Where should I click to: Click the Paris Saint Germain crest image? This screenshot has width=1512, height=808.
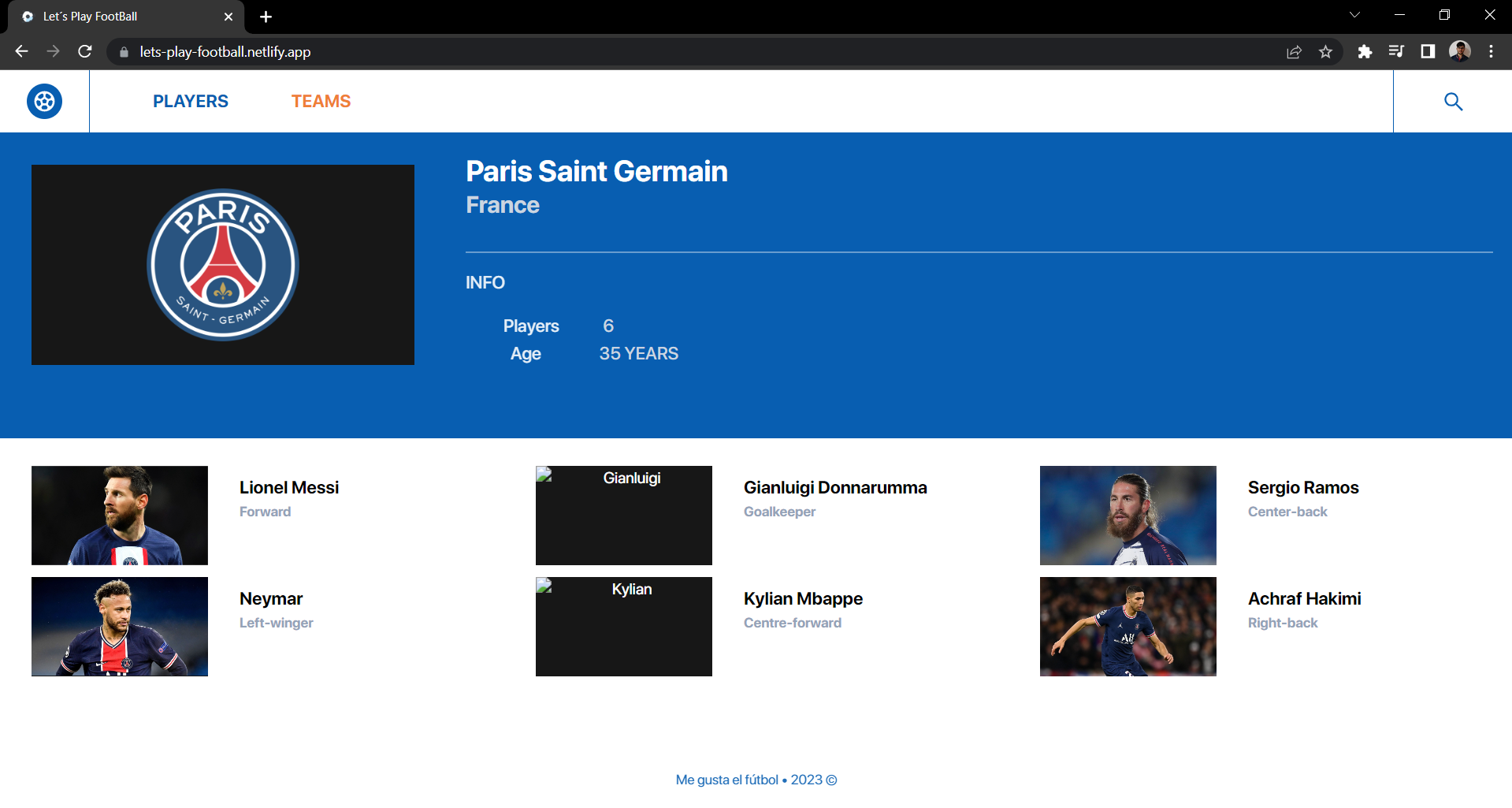(223, 265)
